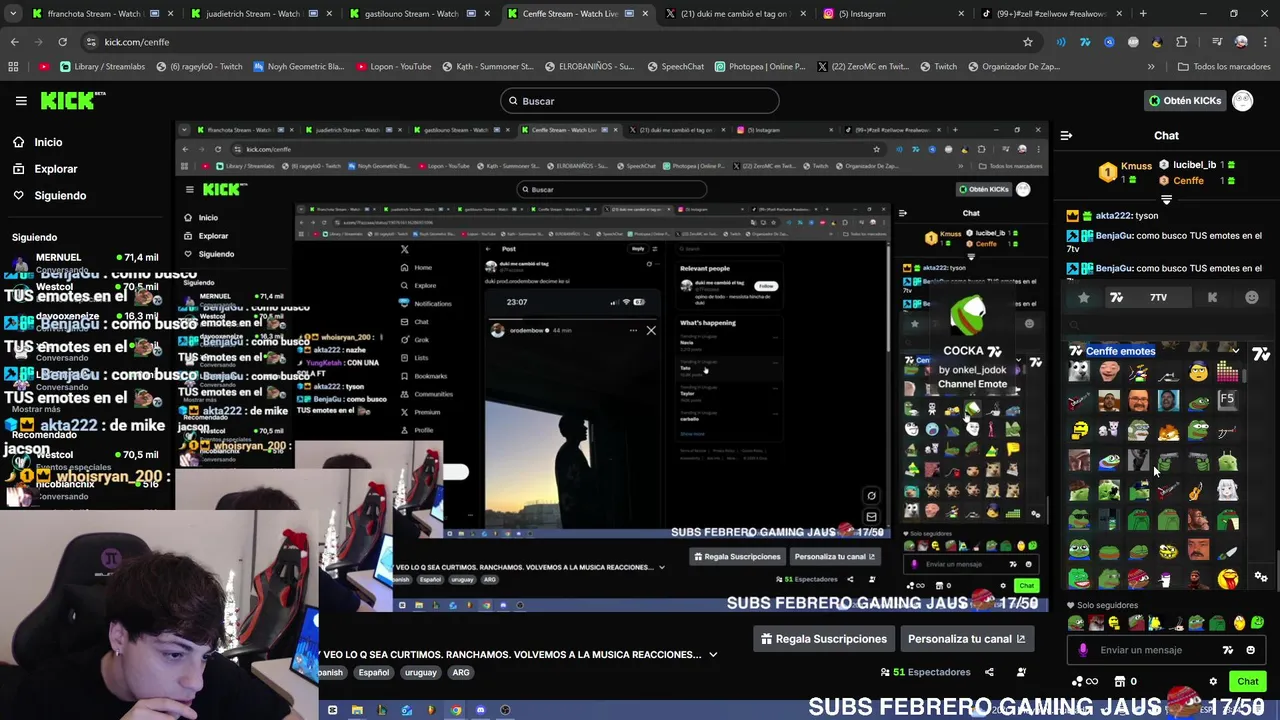
Task: Click Personaliza tu canal button
Action: coord(966,638)
